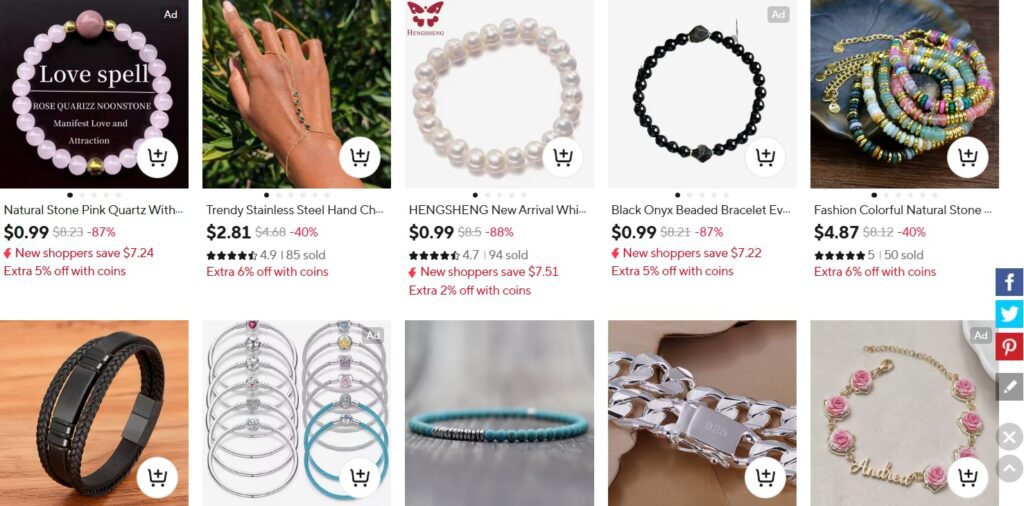Add silver 925 chain bracelet to cart
Screen dimensions: 1024x506
765,477
